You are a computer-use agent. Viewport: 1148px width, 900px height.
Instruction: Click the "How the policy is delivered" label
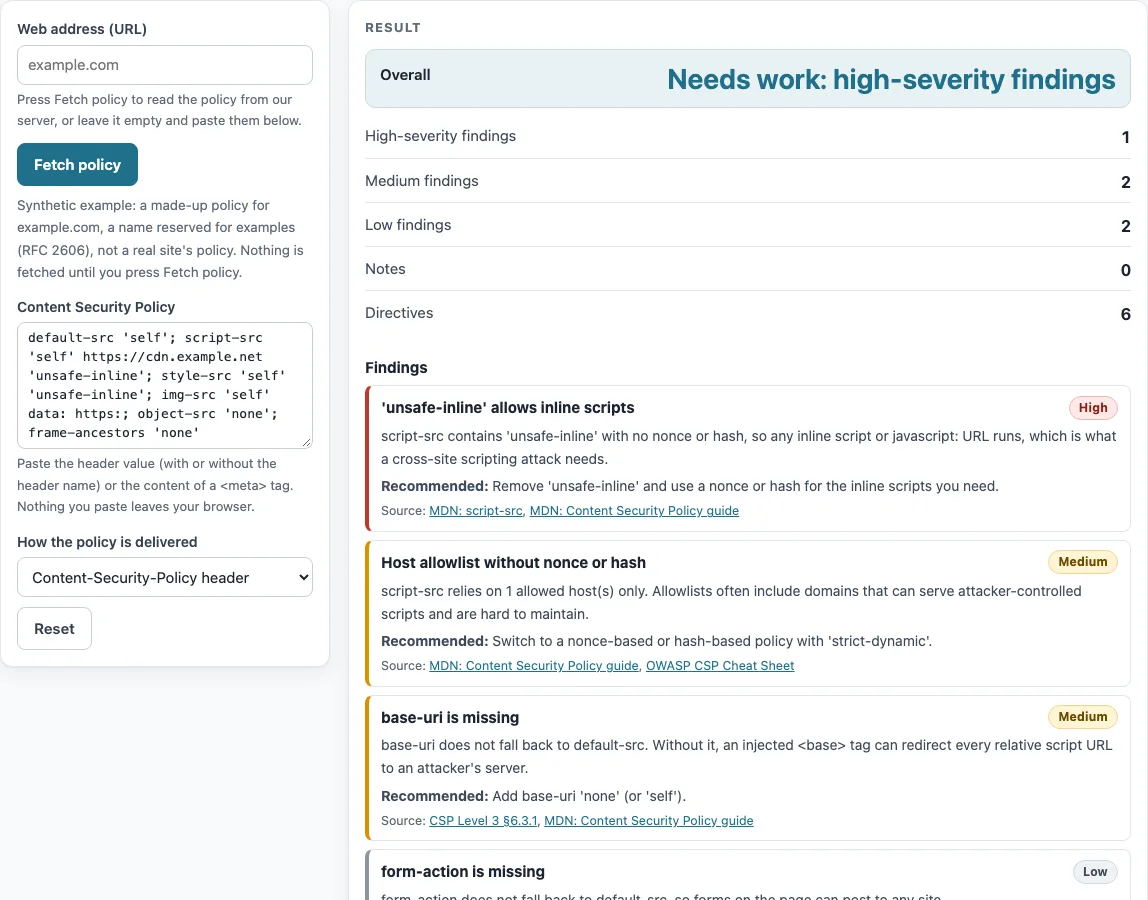click(x=108, y=542)
